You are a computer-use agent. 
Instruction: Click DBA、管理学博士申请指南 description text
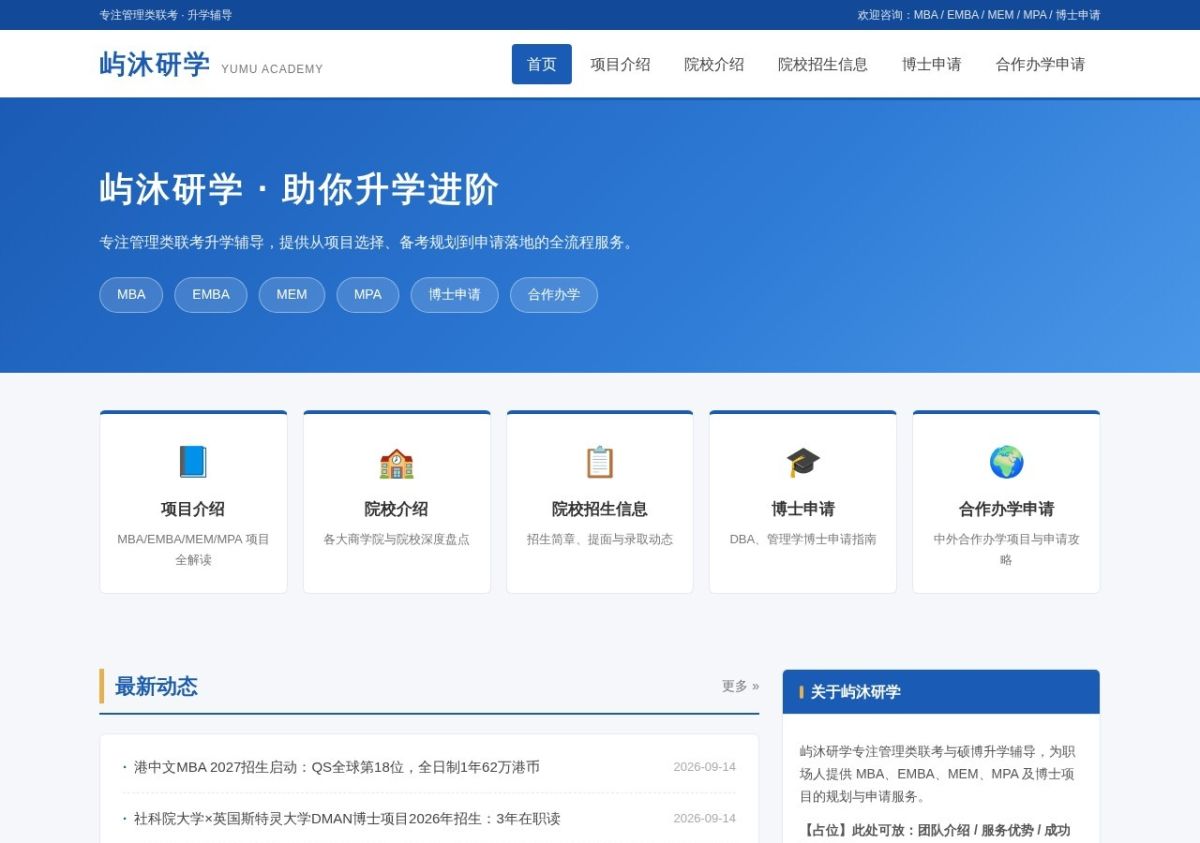coord(803,539)
